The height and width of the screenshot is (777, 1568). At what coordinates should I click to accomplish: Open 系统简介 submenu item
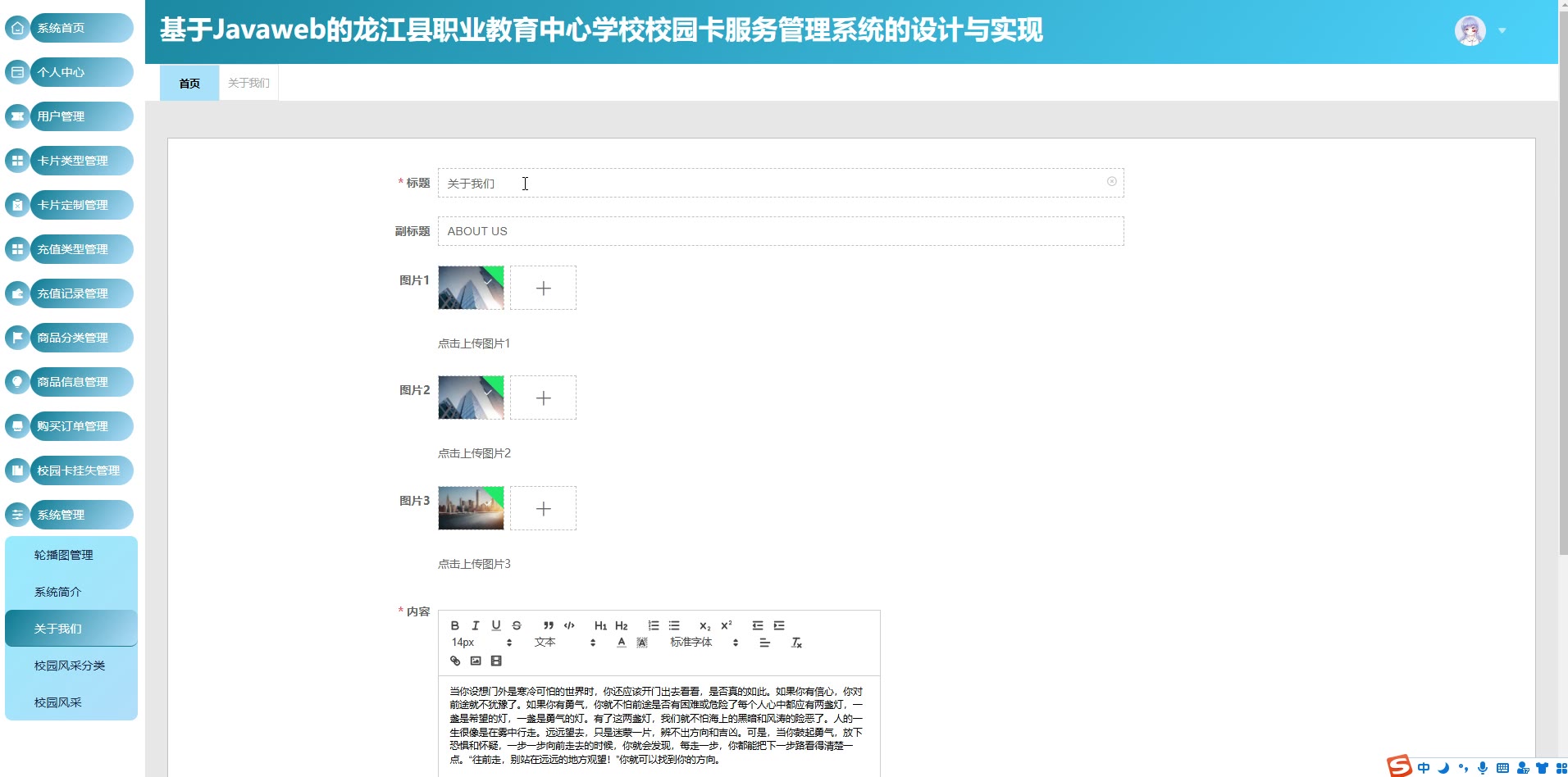point(71,592)
